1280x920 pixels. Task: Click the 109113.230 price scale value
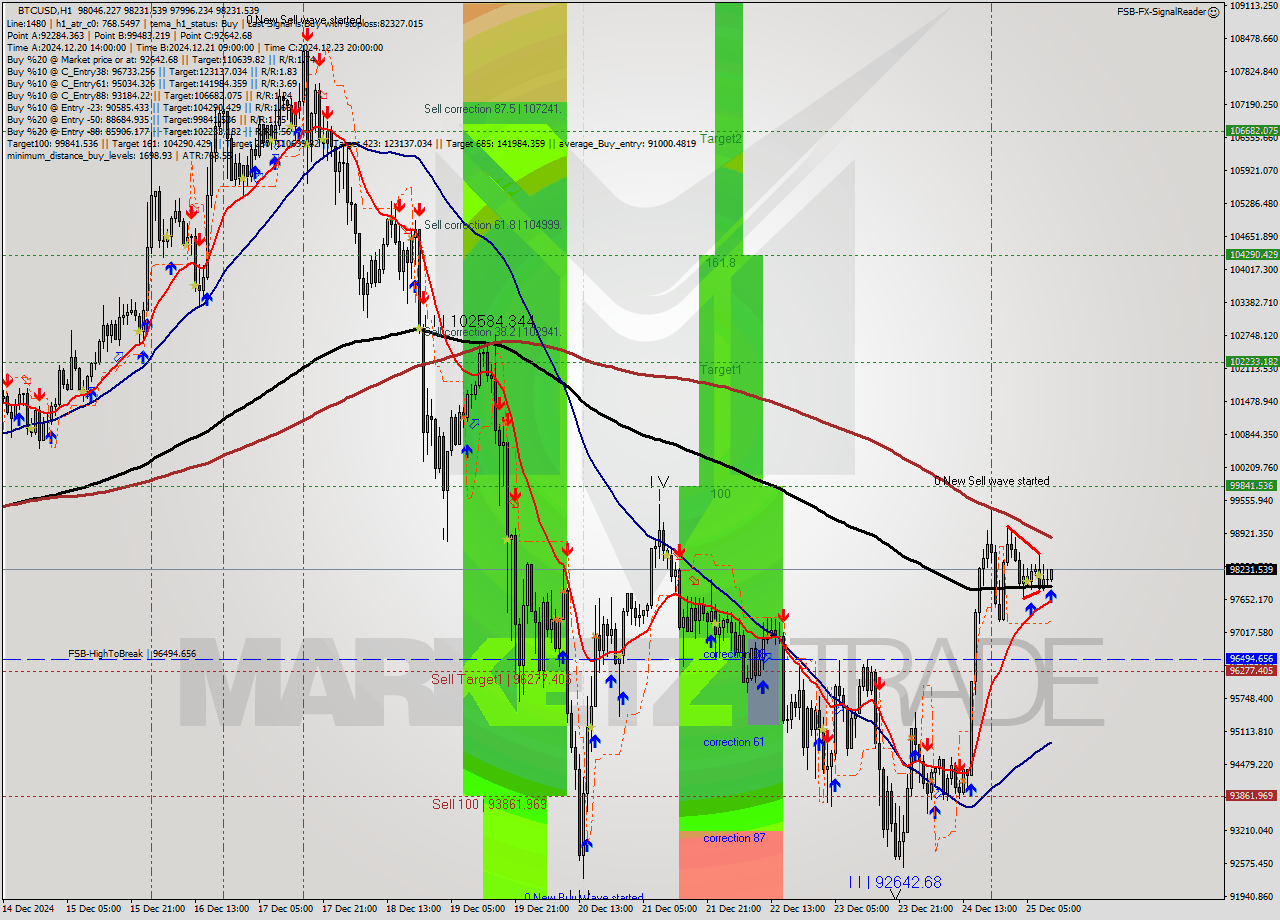pyautogui.click(x=1252, y=5)
